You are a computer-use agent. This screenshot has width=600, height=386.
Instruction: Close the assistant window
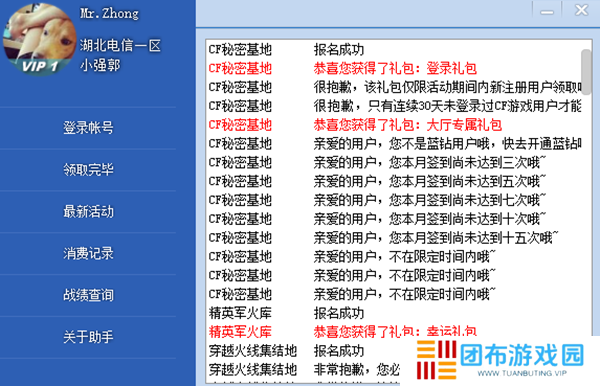click(x=581, y=10)
